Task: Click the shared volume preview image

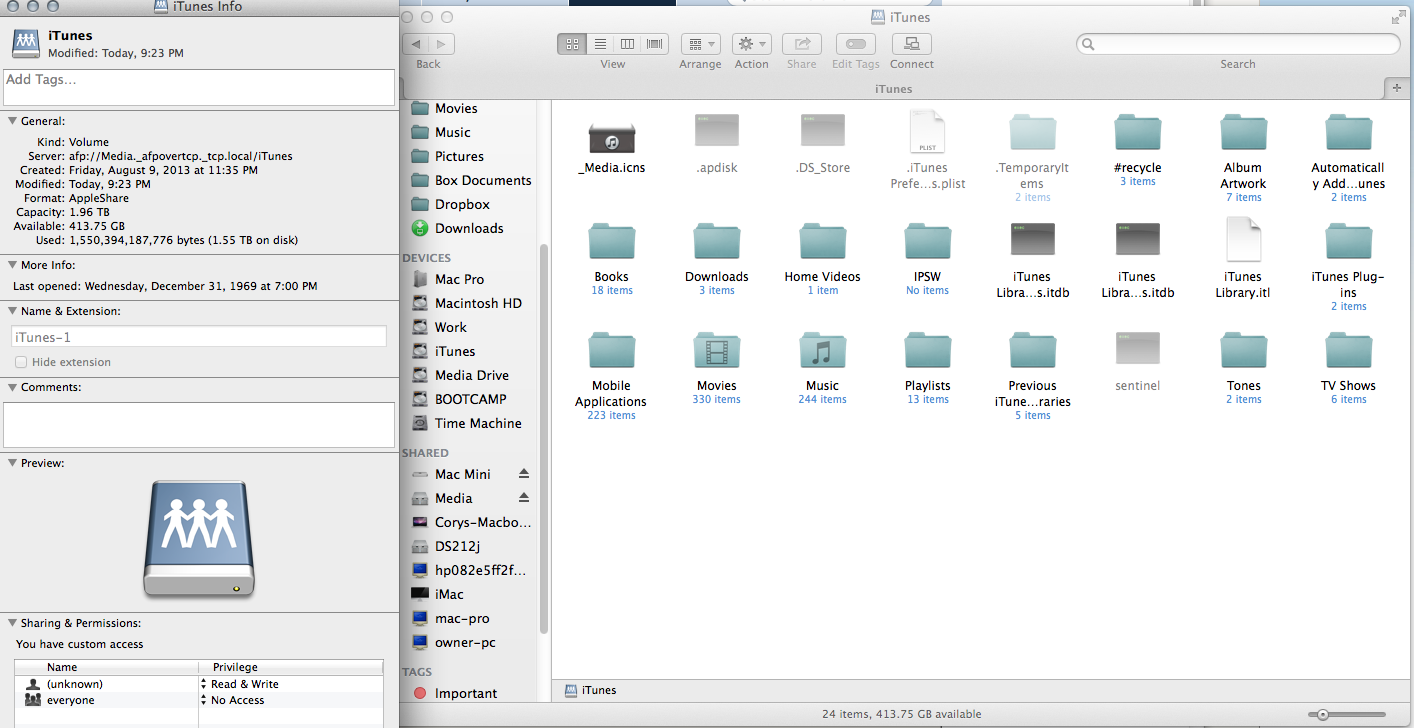Action: pyautogui.click(x=199, y=538)
